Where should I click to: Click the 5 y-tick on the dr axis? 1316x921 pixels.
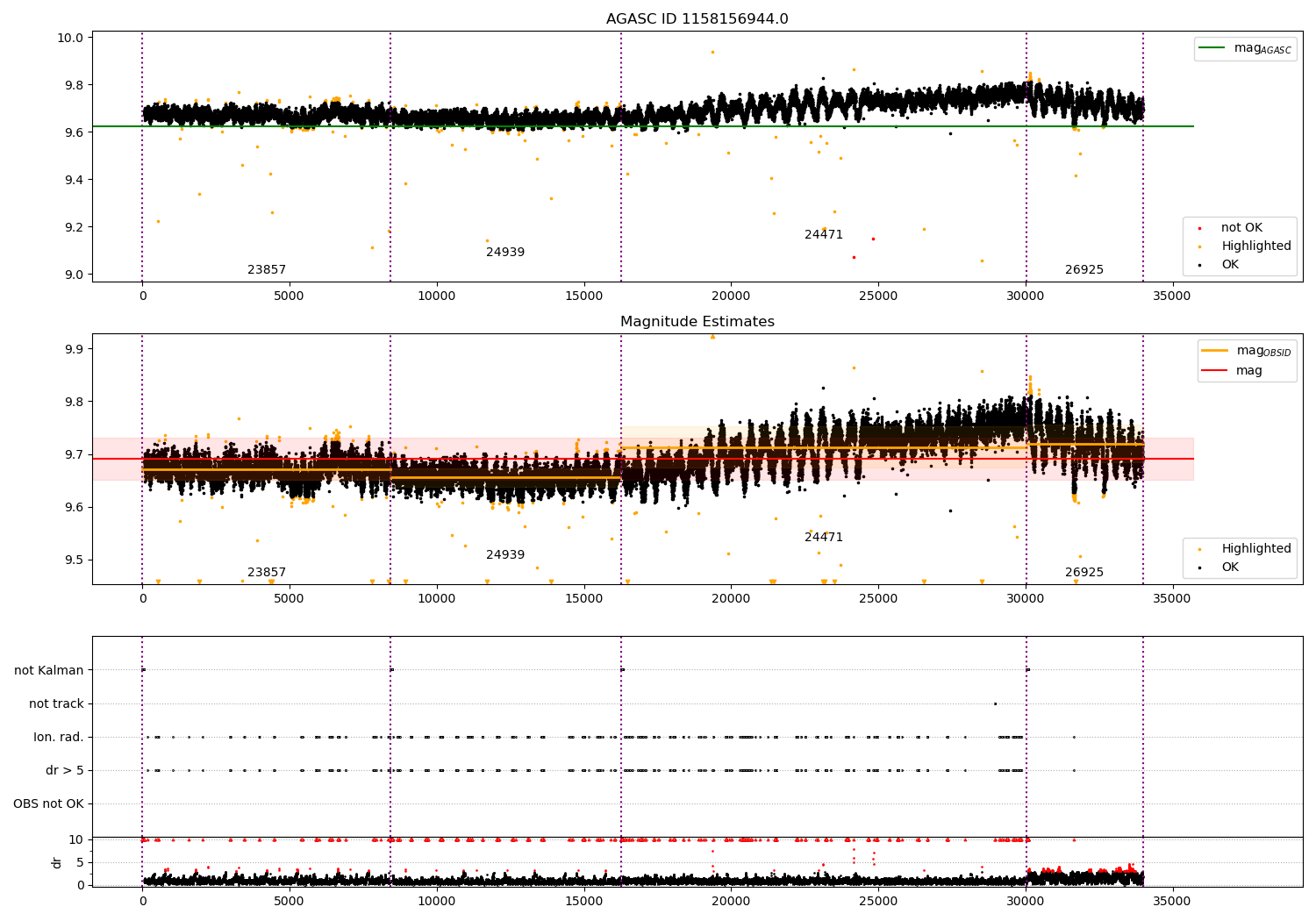tap(81, 863)
